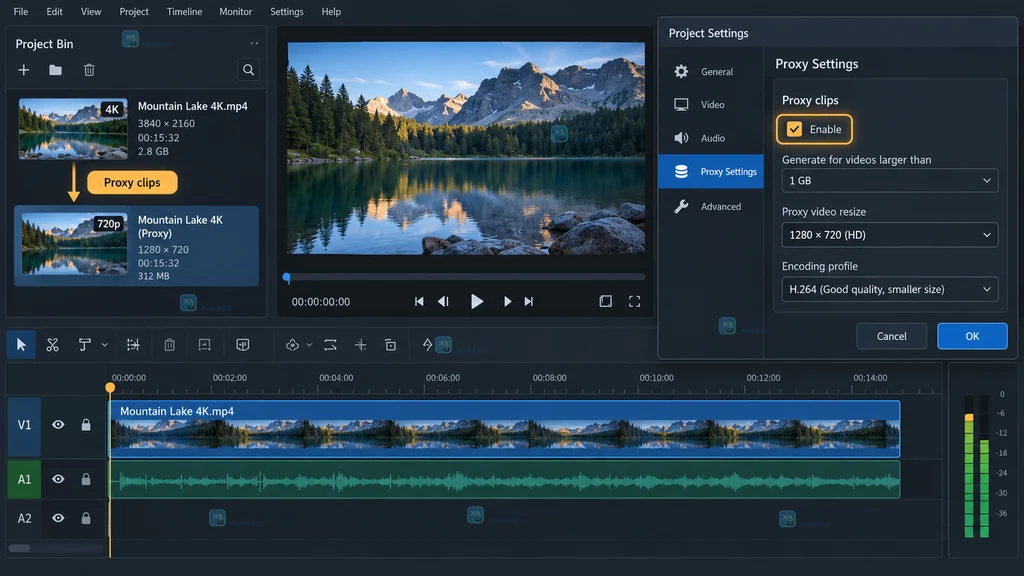Click the add clip plus icon in Project Bin
Viewport: 1024px width, 576px height.
pos(24,70)
